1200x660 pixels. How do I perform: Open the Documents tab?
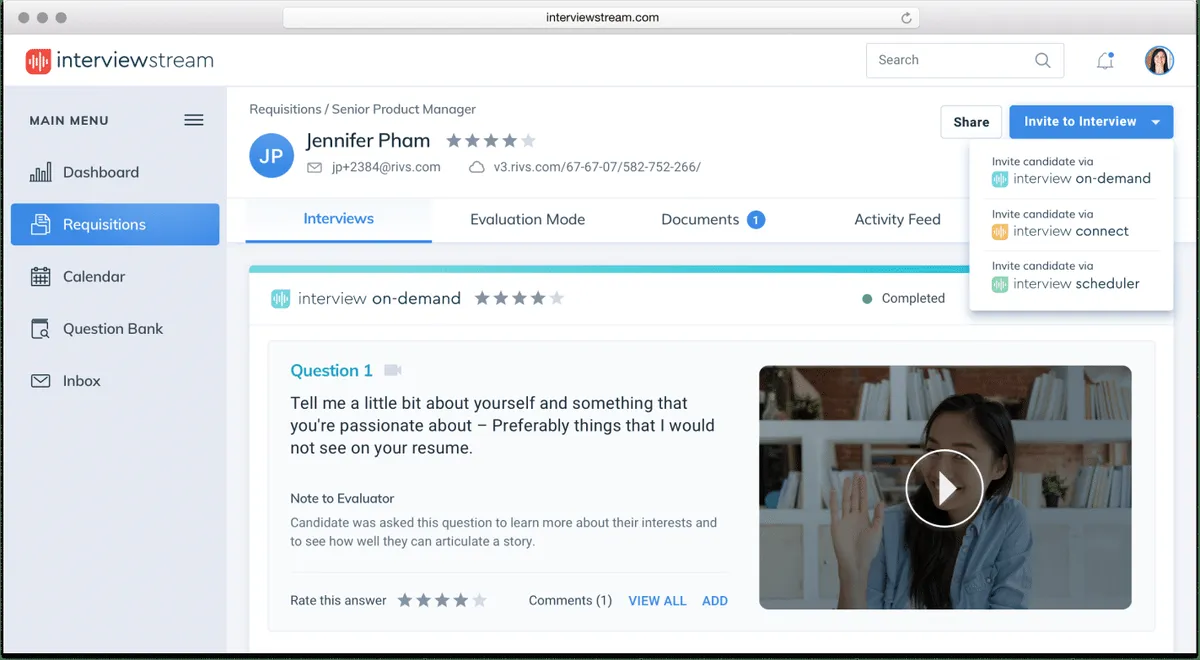700,219
